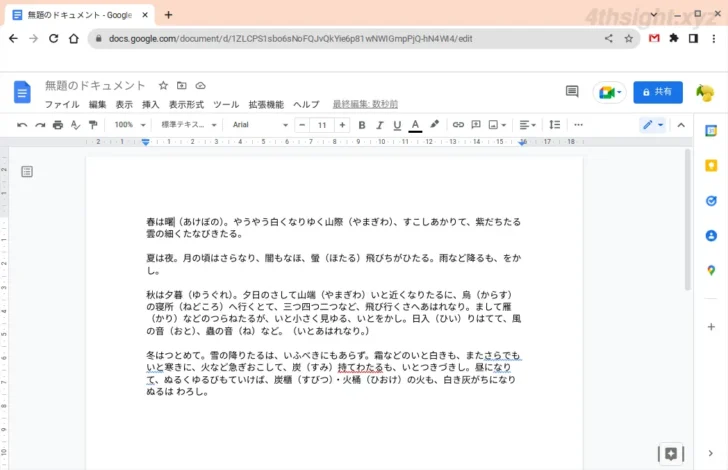
Task: Click the undo arrow in toolbar
Action: tap(22, 125)
